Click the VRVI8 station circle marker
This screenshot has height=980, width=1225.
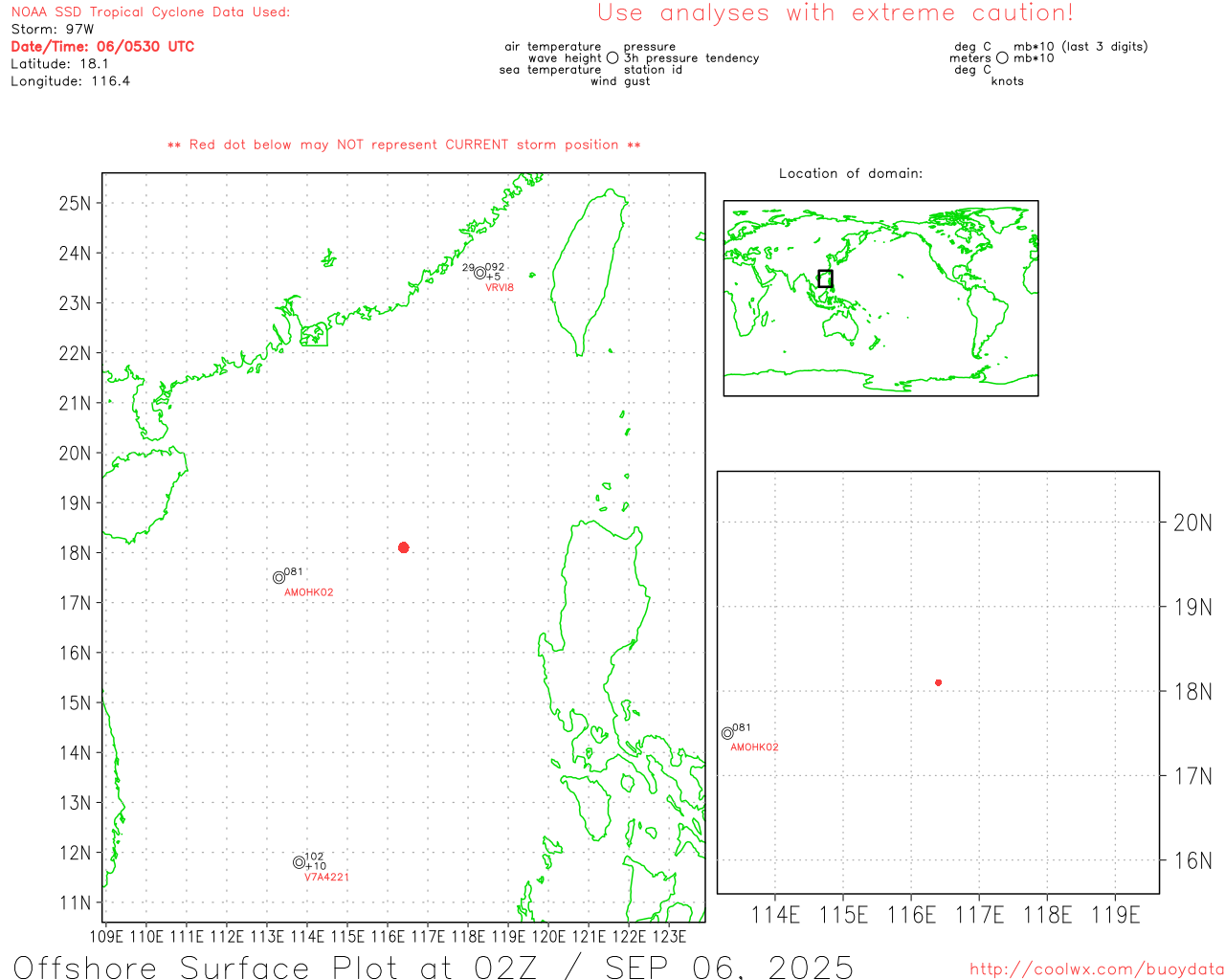480,273
